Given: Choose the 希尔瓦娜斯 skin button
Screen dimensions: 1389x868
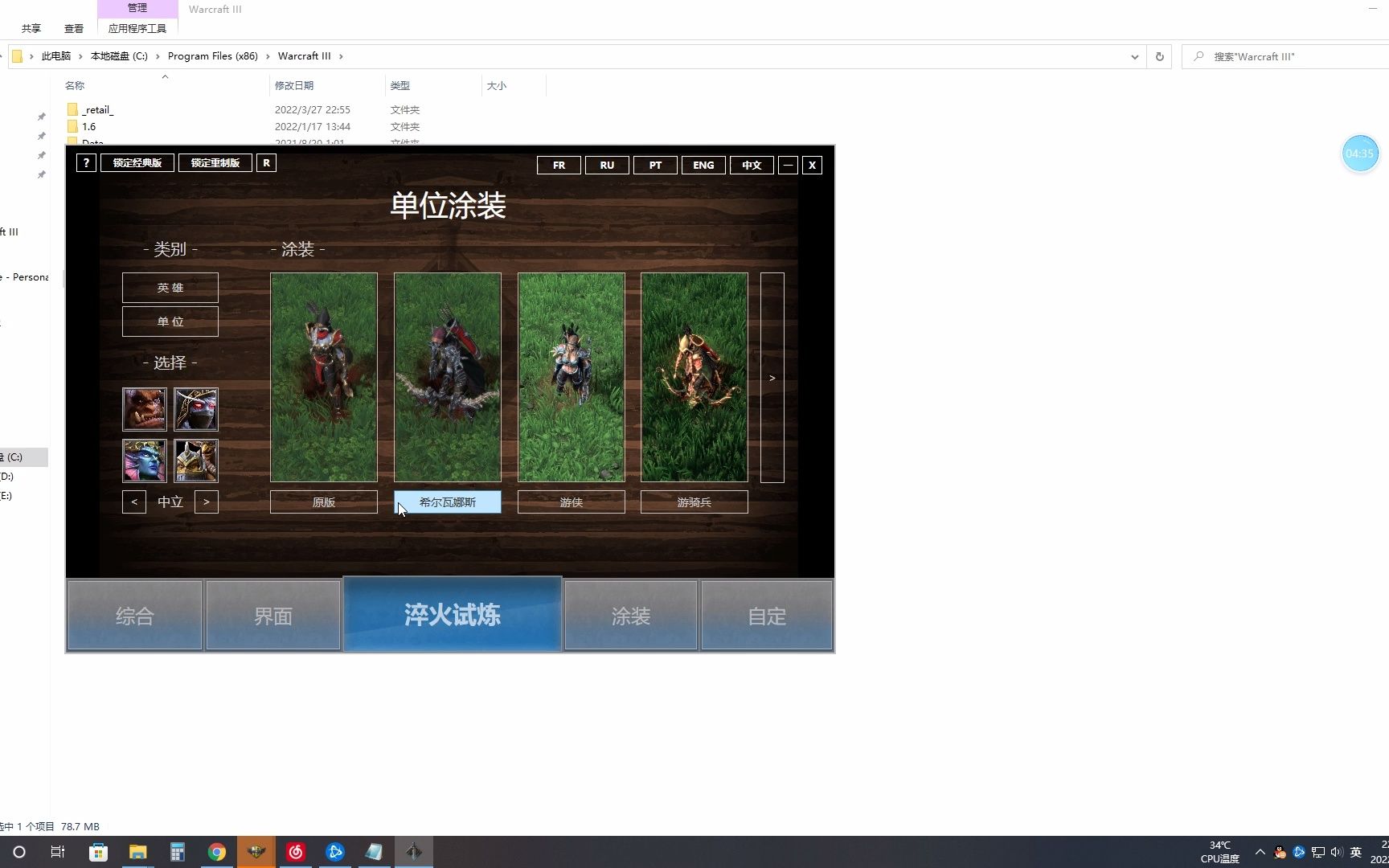Looking at the screenshot, I should coord(448,502).
